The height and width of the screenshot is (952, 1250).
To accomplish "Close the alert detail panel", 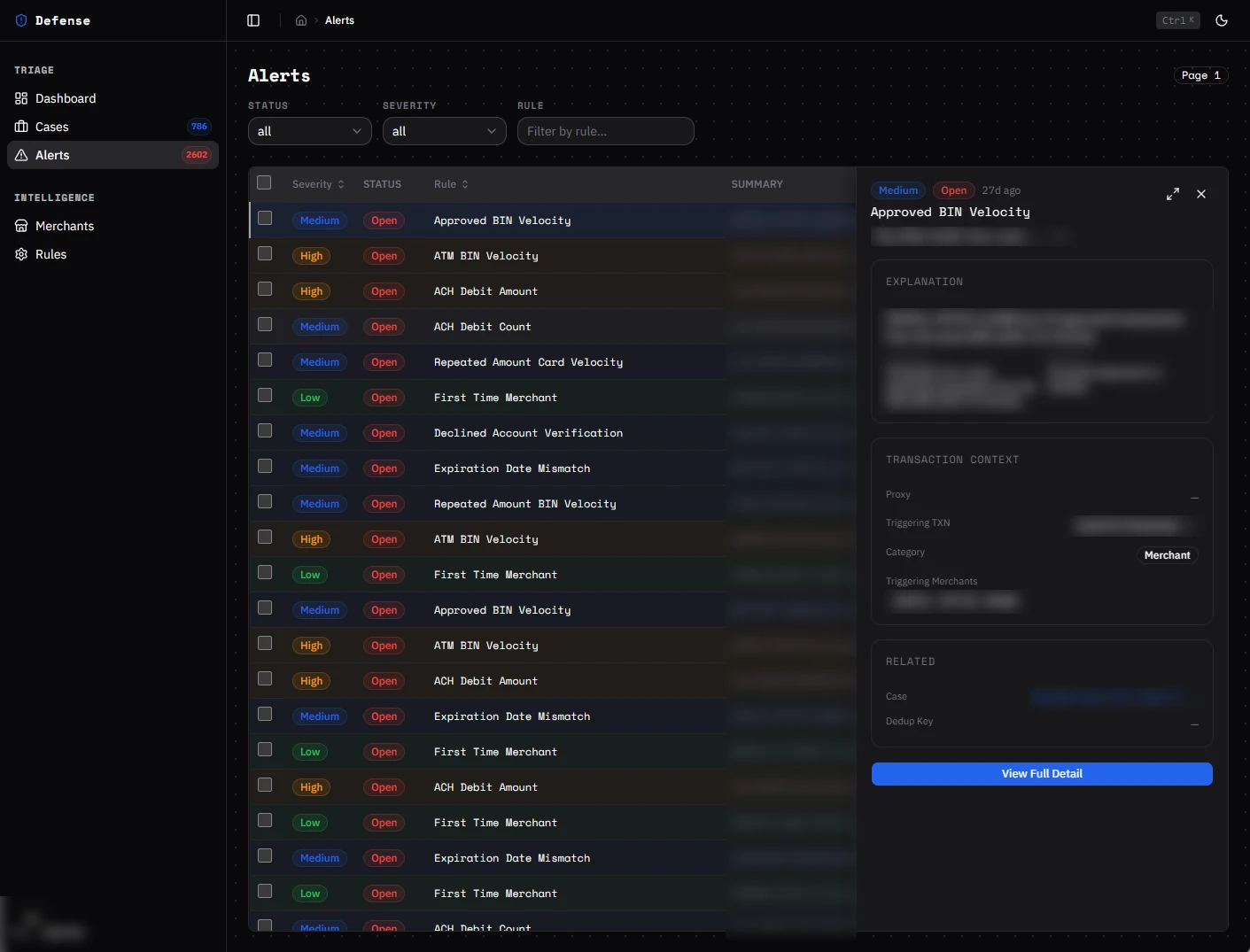I will click(1201, 194).
